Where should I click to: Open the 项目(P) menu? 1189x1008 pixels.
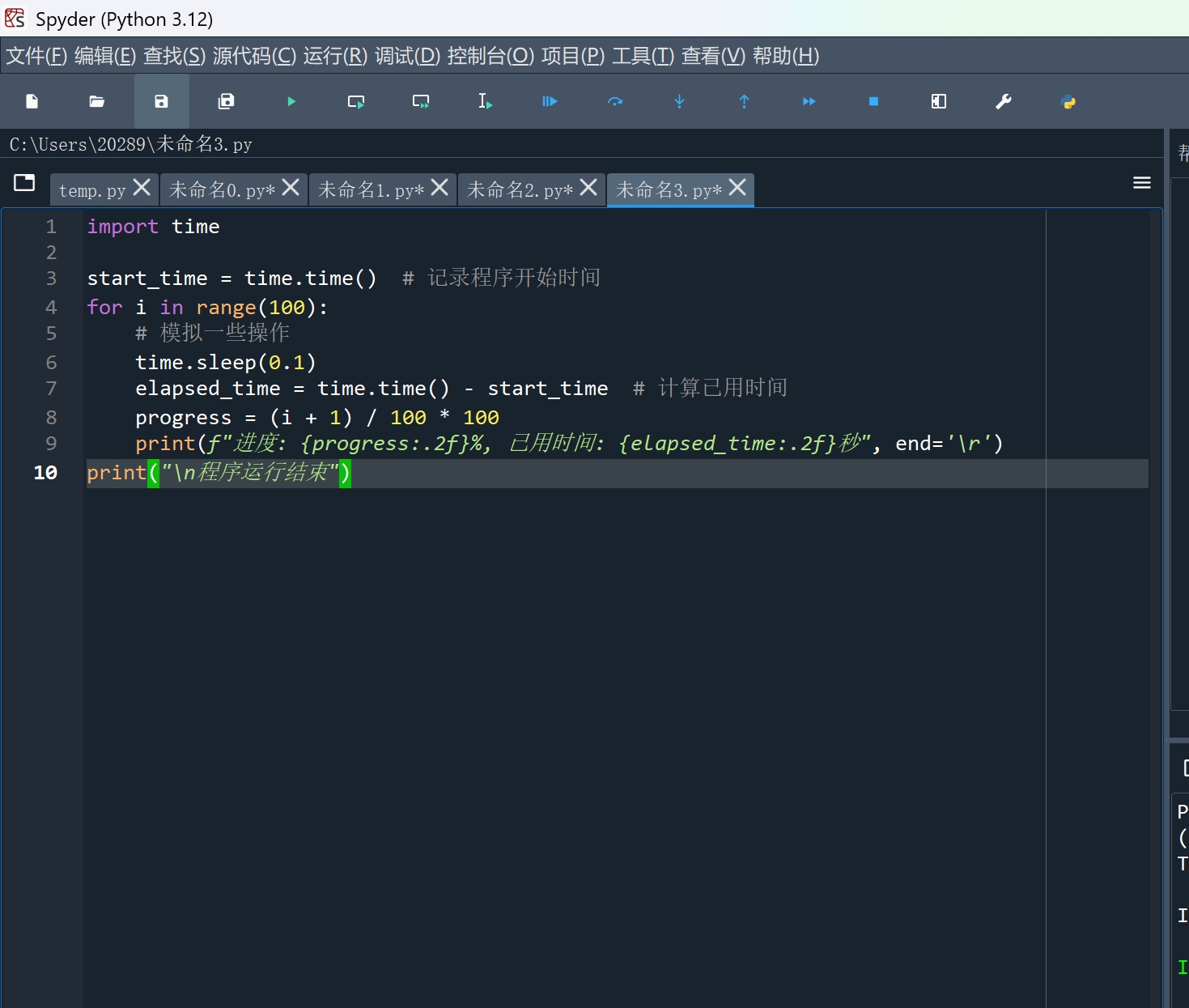(573, 56)
